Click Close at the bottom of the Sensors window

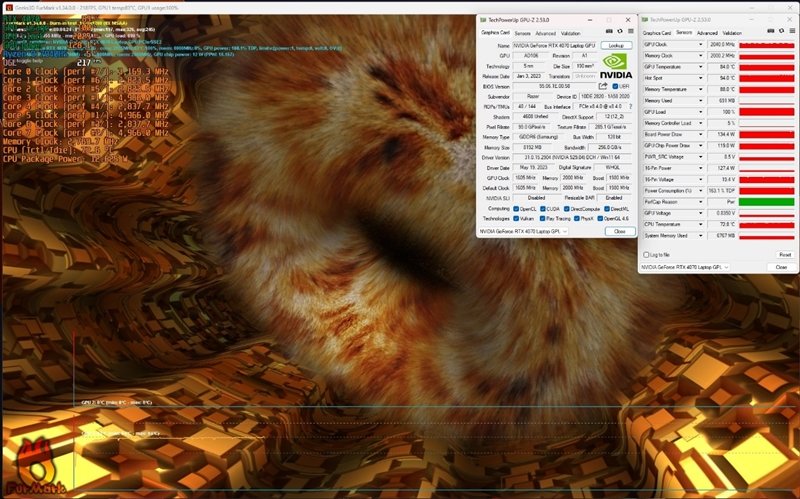coord(781,267)
